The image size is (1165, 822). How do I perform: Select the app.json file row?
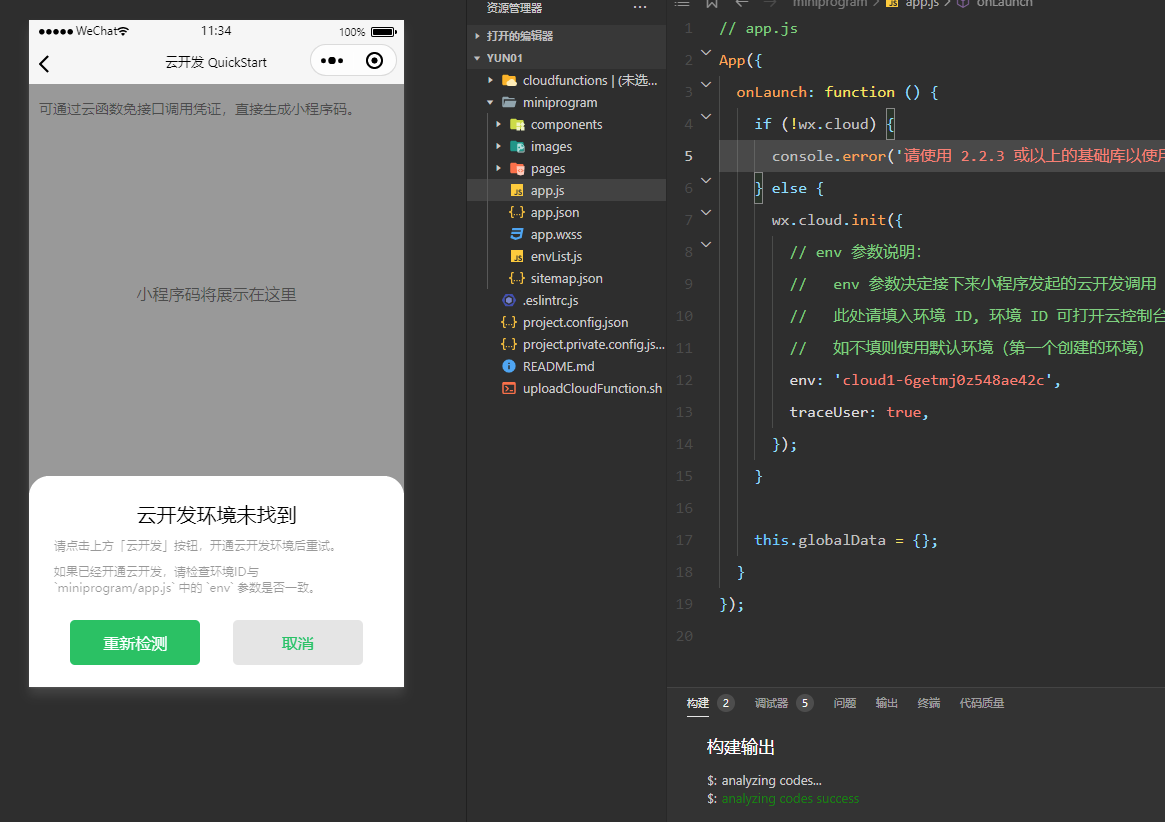point(566,213)
